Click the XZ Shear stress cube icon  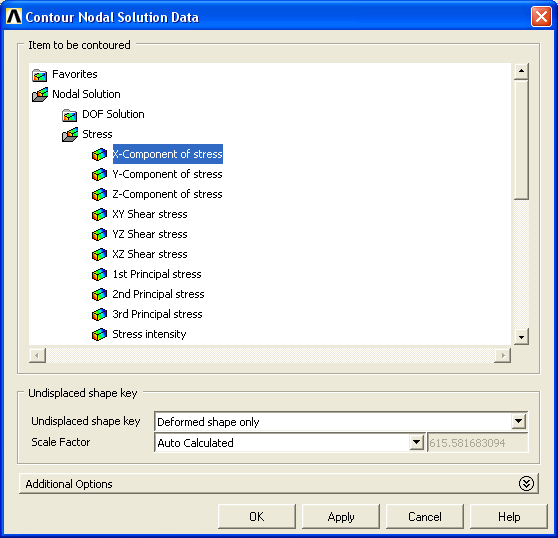tap(99, 254)
